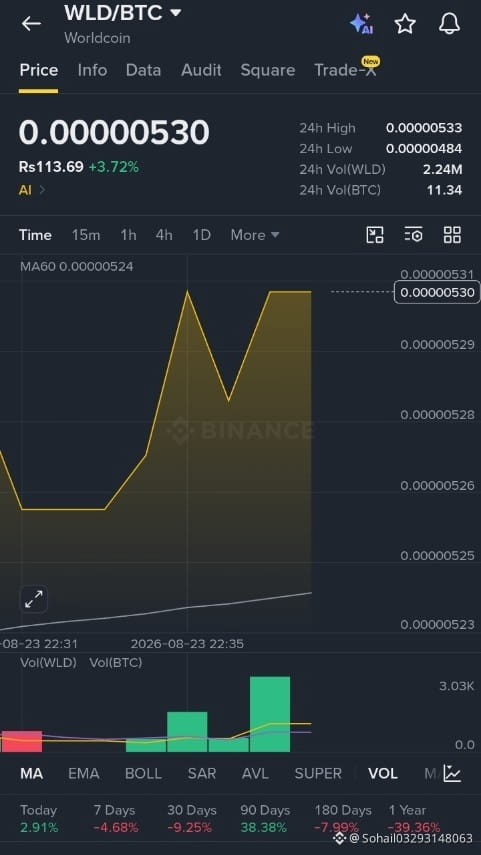Click the red volume bar
The width and height of the screenshot is (481, 855).
tap(21, 741)
